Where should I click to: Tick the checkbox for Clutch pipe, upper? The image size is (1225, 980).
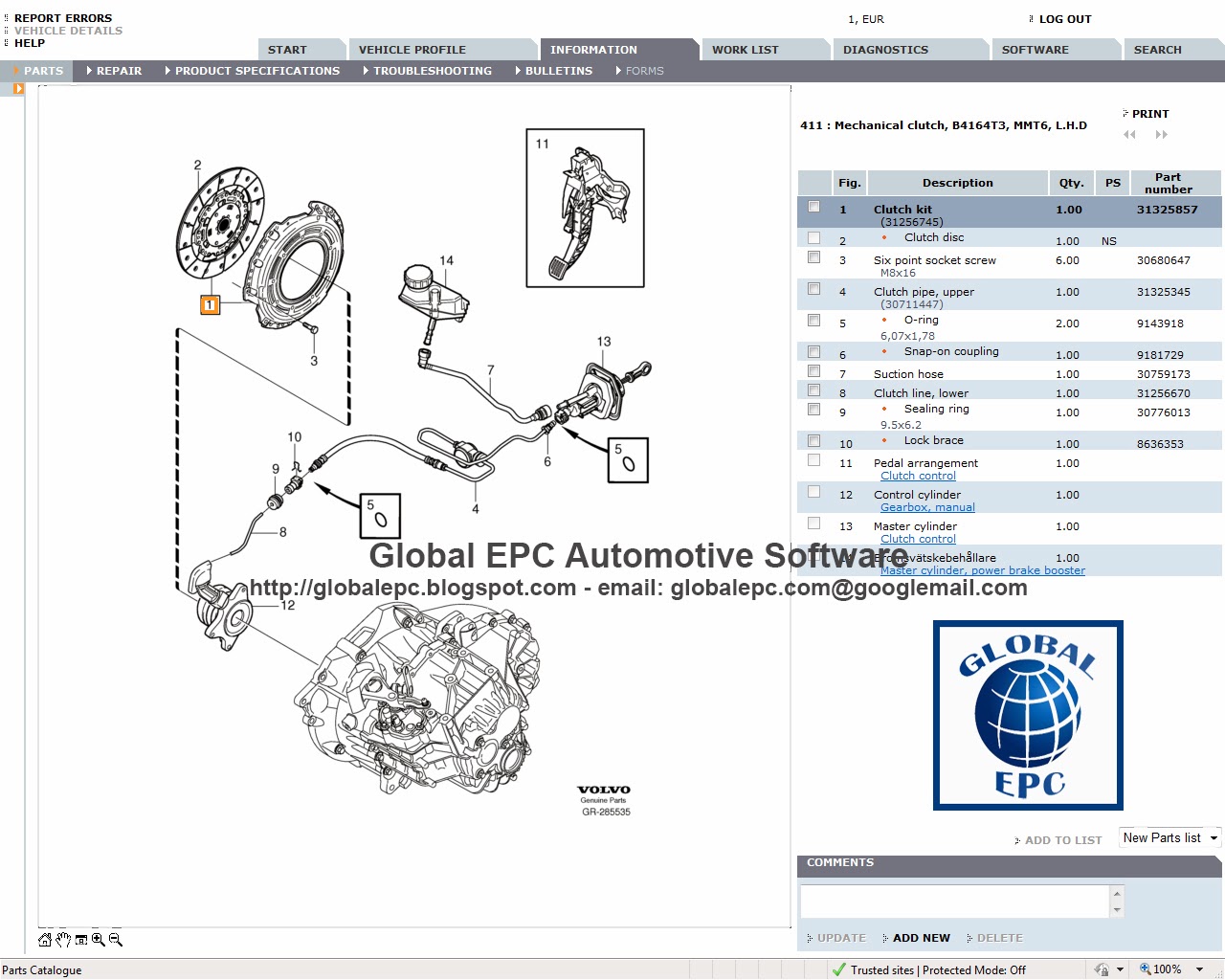(814, 289)
